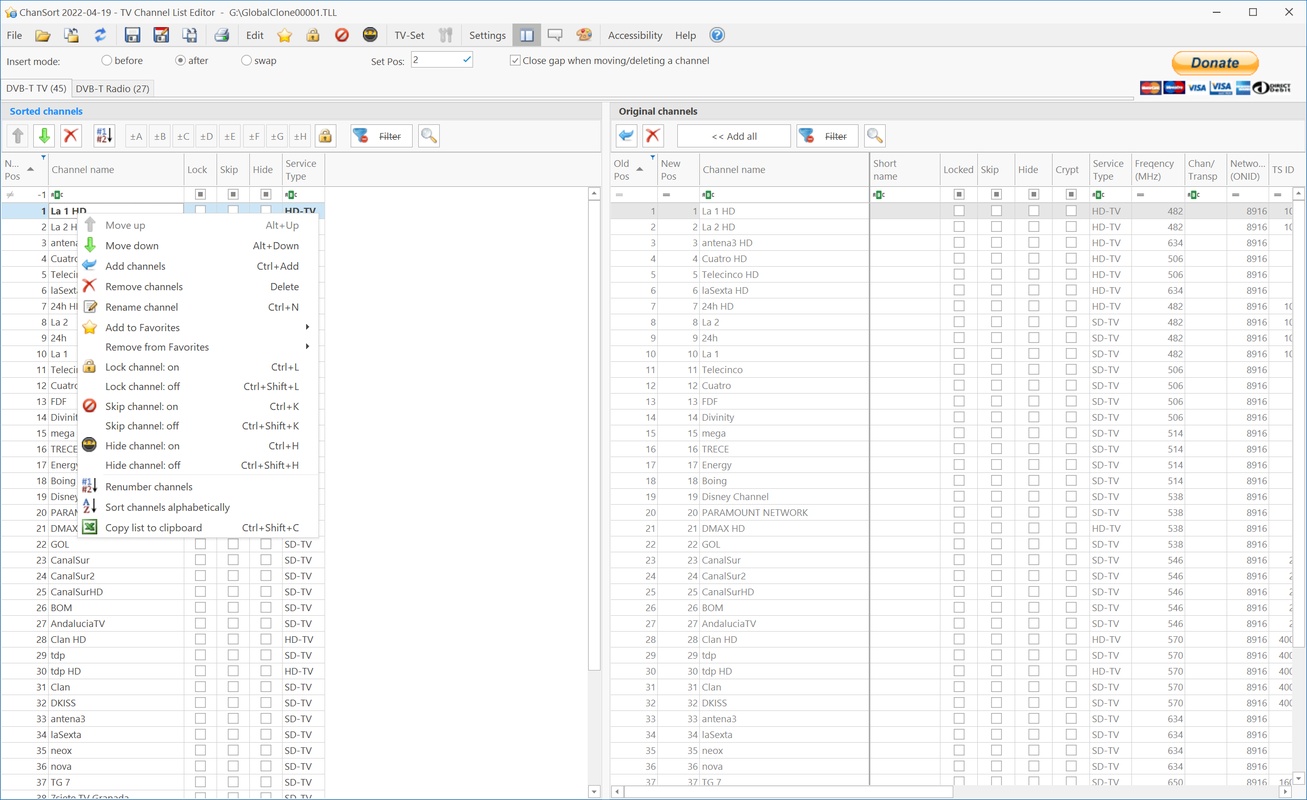Click the blue help question mark icon
This screenshot has height=800, width=1307.
(717, 35)
